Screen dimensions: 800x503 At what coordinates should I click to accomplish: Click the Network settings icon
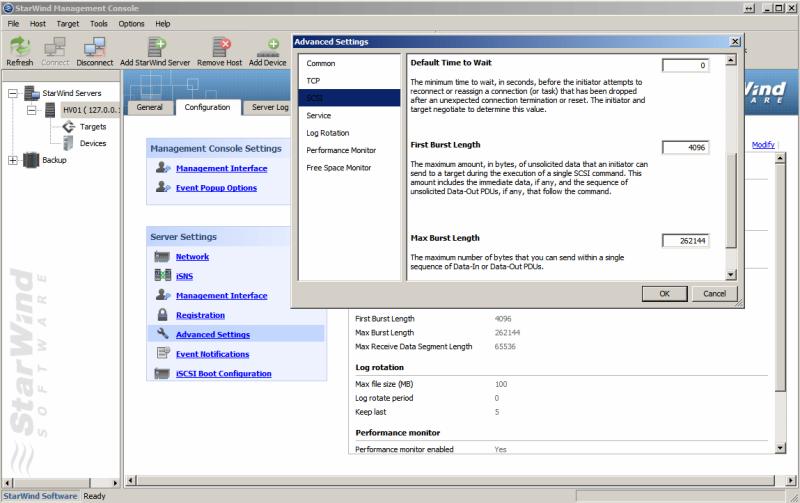[x=162, y=257]
